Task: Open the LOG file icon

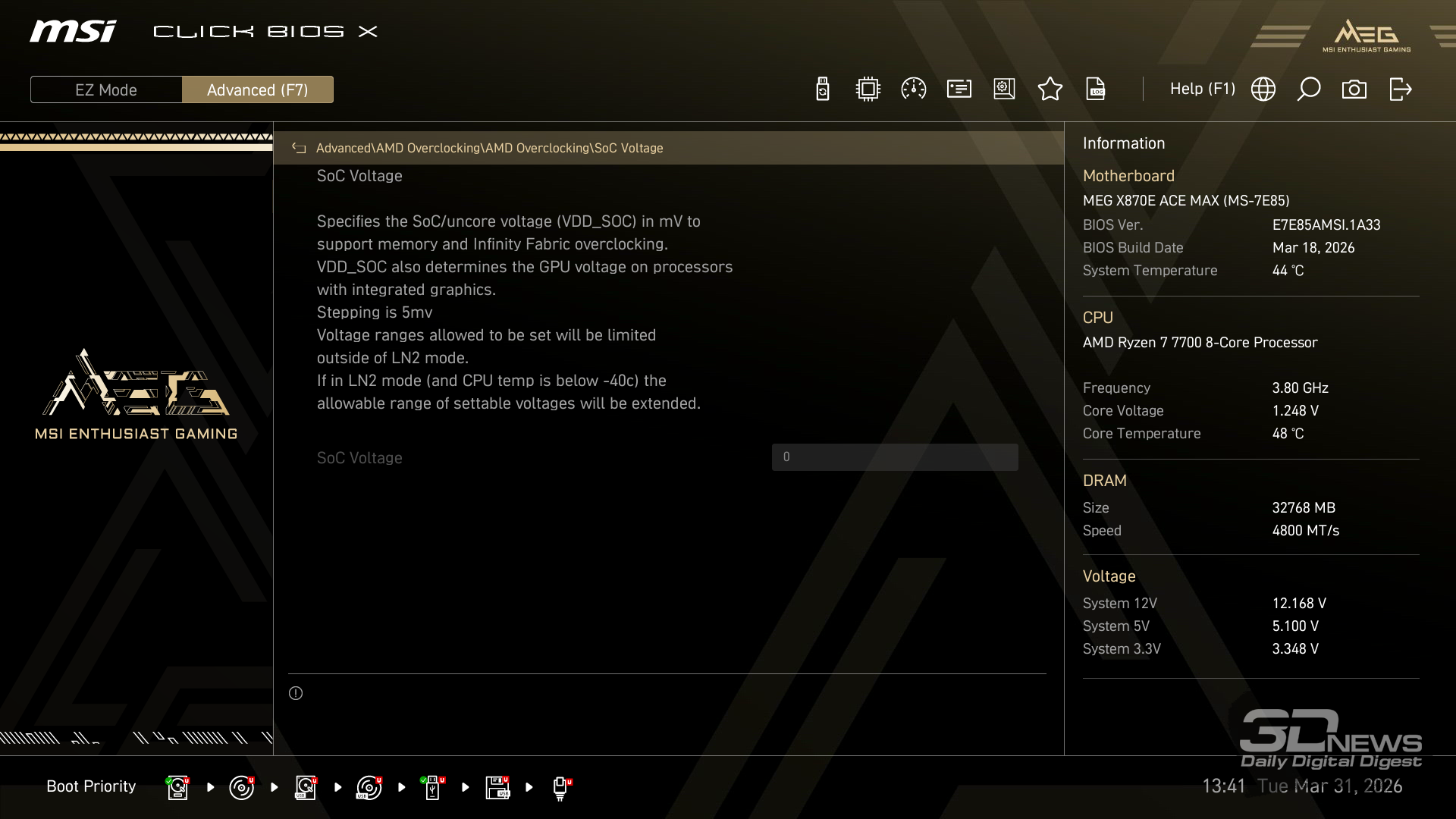Action: (x=1095, y=89)
